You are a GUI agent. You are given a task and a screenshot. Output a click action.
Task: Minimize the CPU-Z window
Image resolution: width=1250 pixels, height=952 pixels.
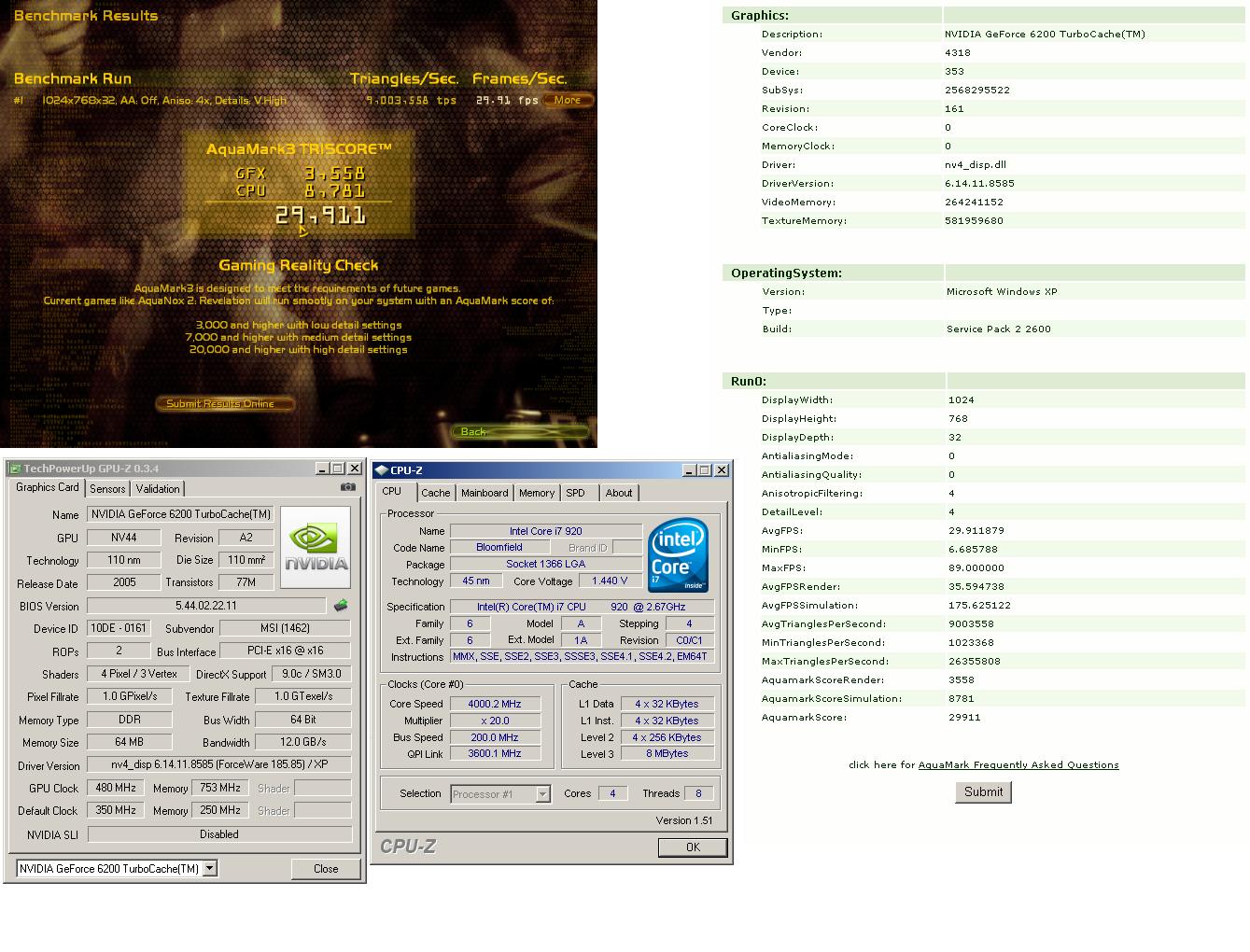point(689,470)
